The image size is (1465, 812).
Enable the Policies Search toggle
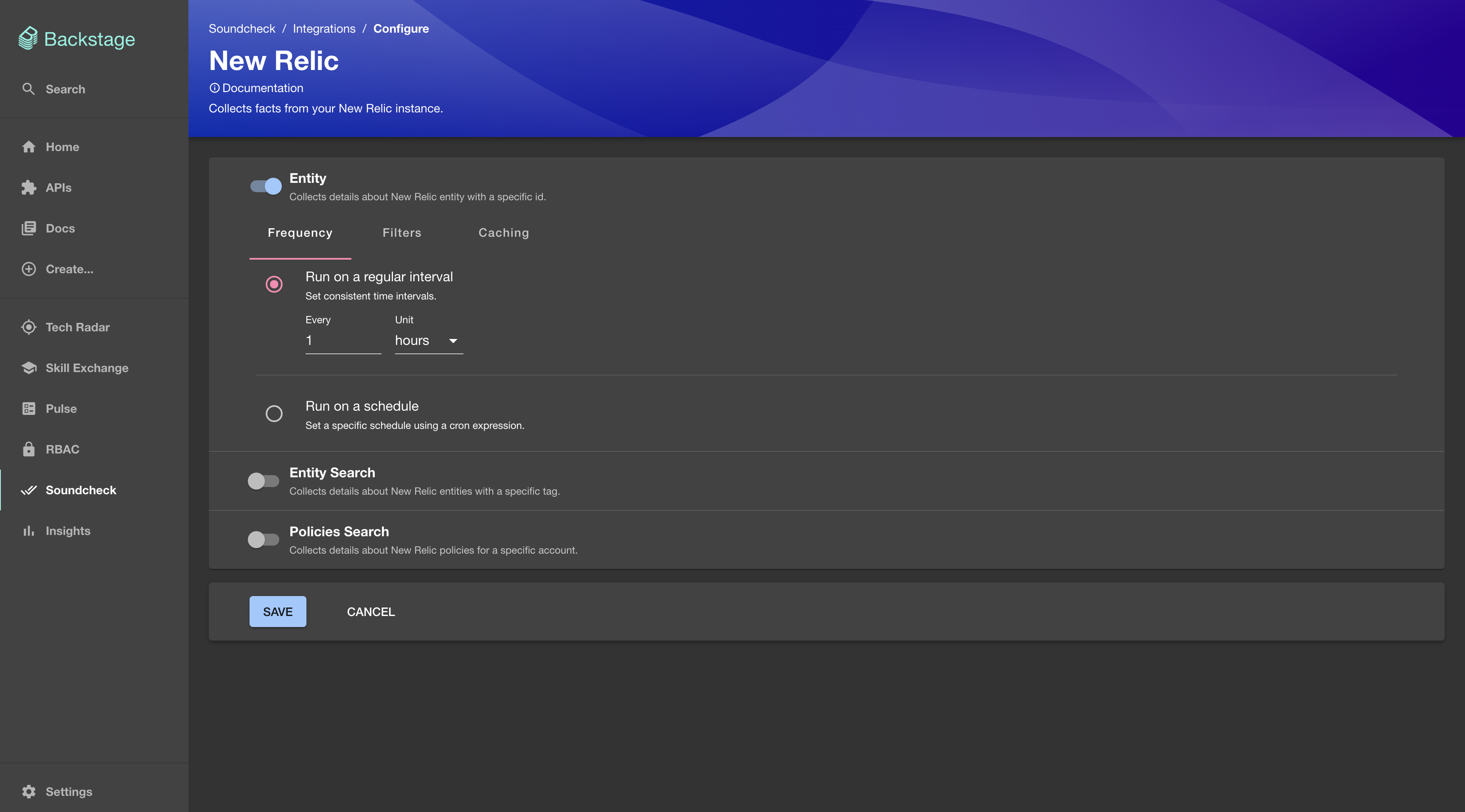[263, 539]
